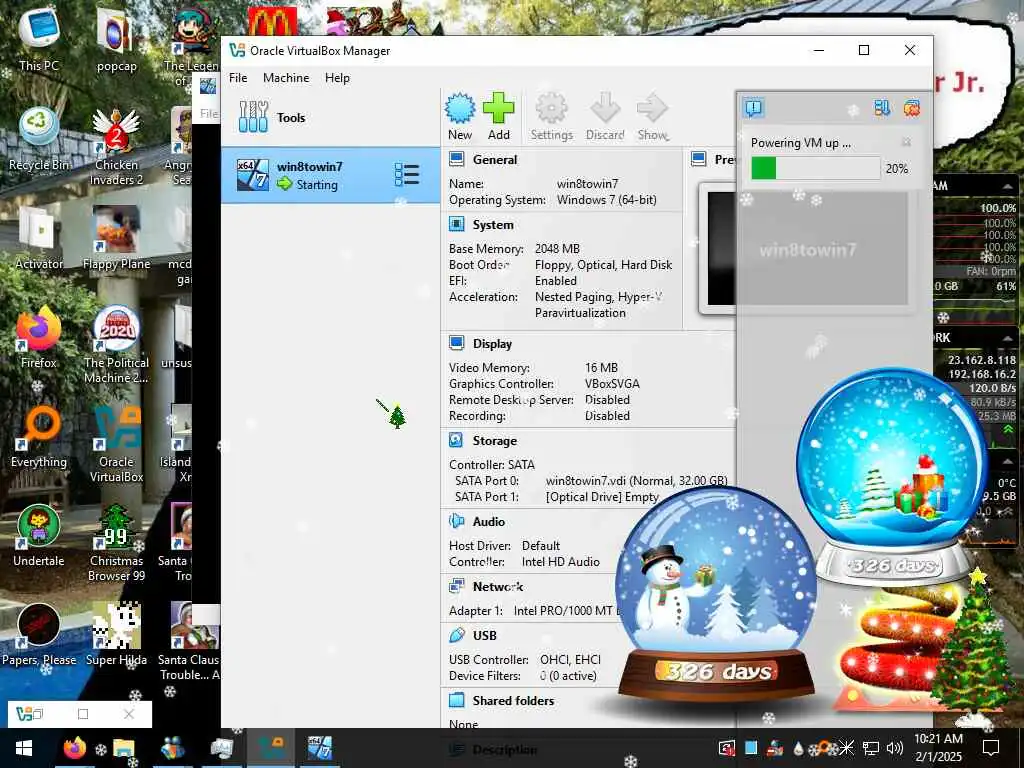
Task: Launch The Political Machine 2020 shortcut
Action: tap(116, 345)
